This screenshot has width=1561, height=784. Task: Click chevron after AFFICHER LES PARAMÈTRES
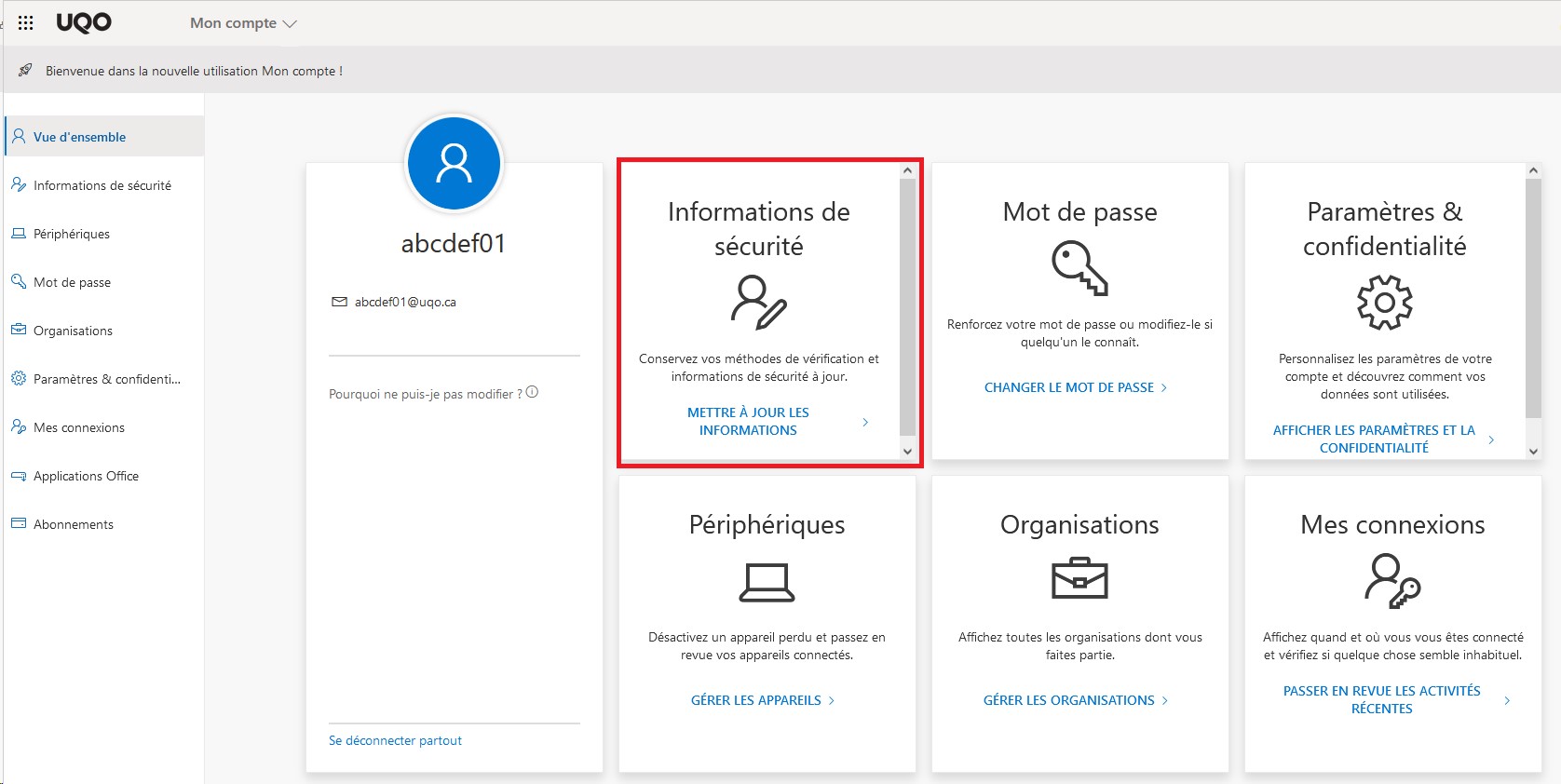tap(1491, 439)
